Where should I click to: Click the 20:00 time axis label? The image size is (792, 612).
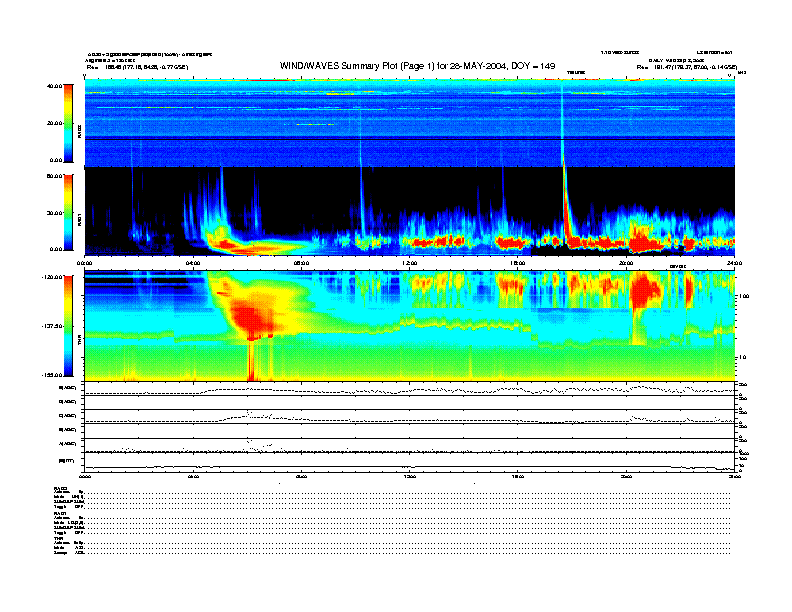626,262
